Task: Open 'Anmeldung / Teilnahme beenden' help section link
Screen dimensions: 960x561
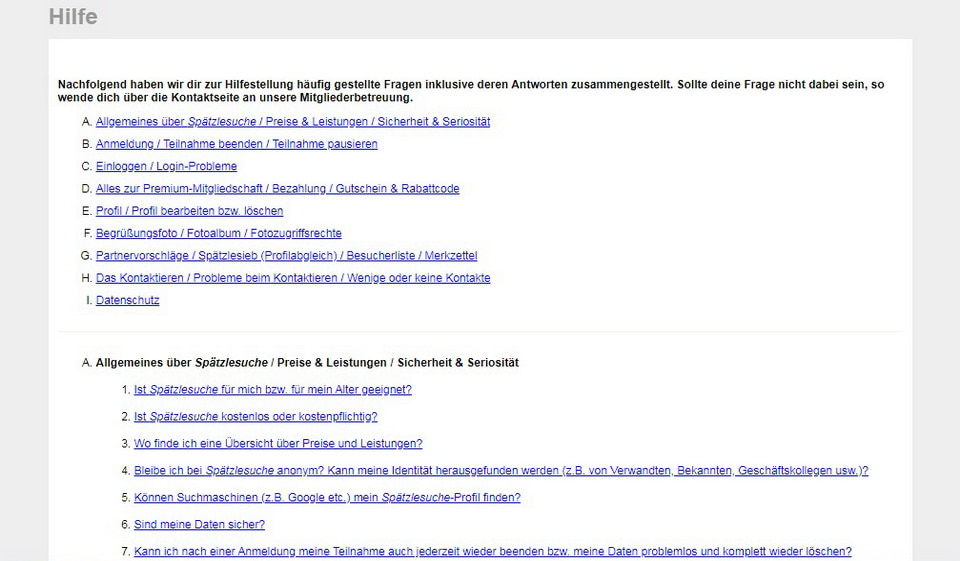Action: click(236, 144)
